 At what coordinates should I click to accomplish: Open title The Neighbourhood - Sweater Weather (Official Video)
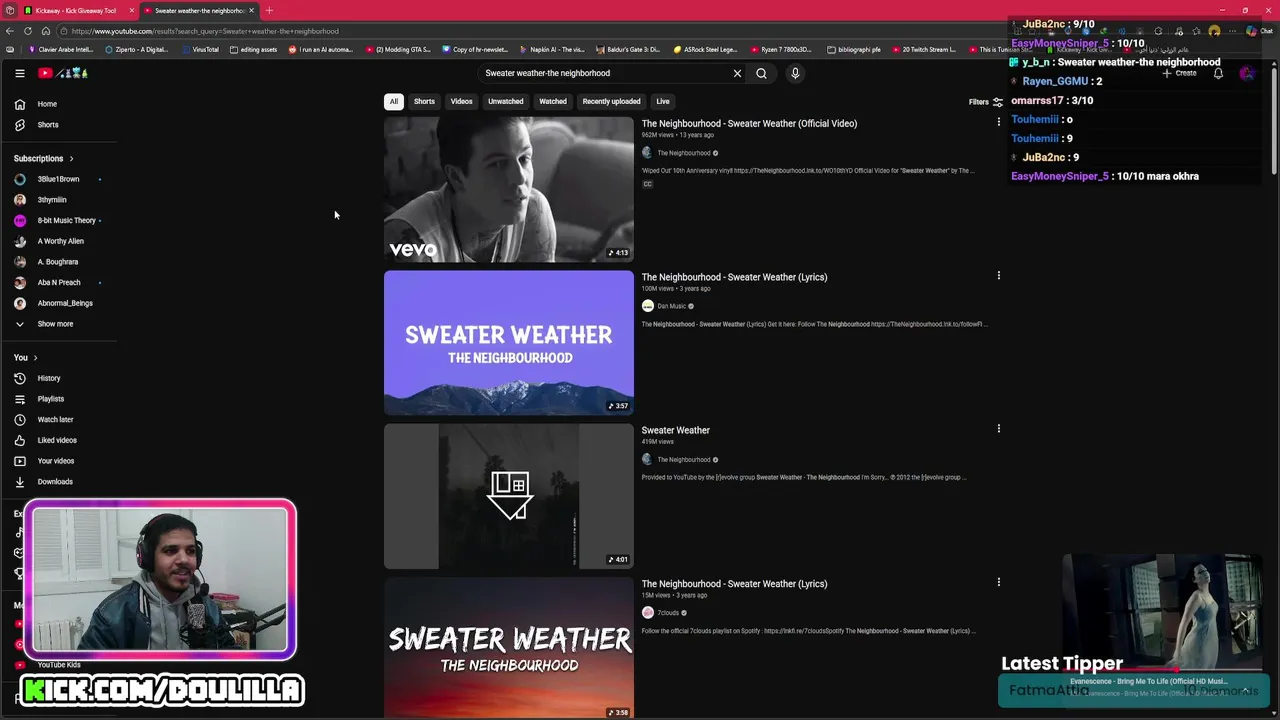(749, 123)
